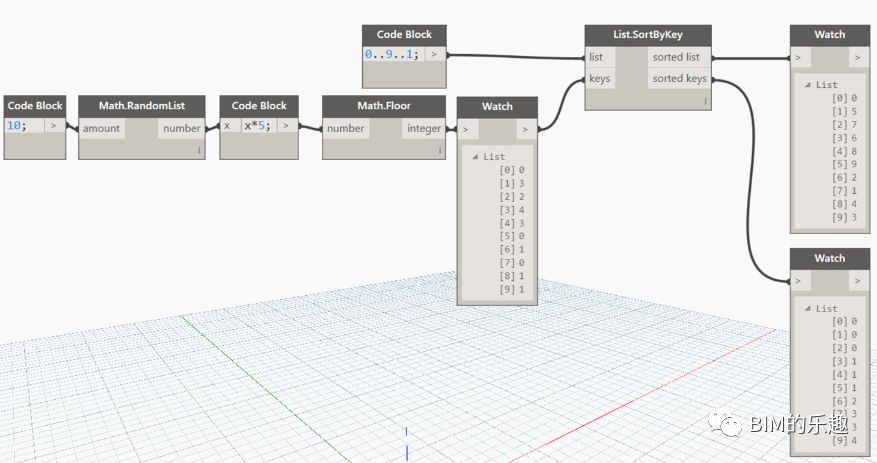Select list row "[2] 0" in sorted keys Watch

coord(845,348)
